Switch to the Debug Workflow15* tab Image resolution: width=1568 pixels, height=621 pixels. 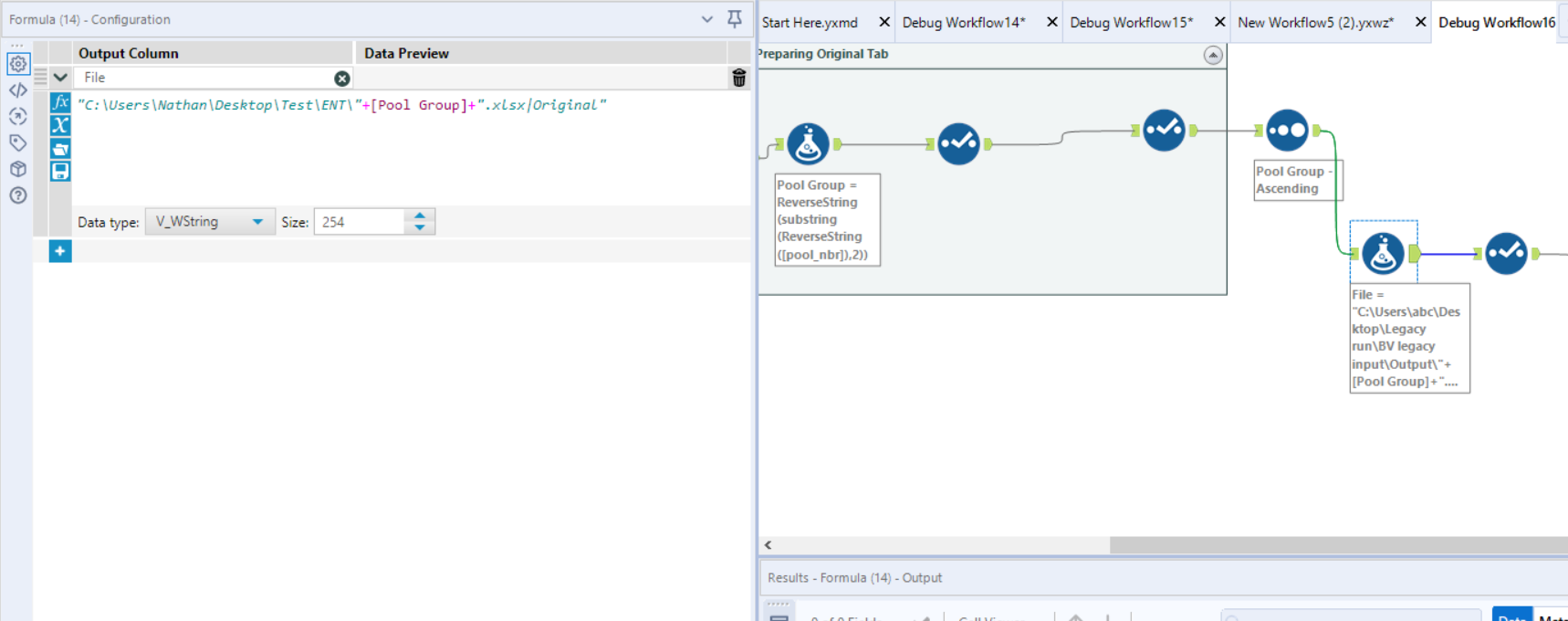(1131, 23)
